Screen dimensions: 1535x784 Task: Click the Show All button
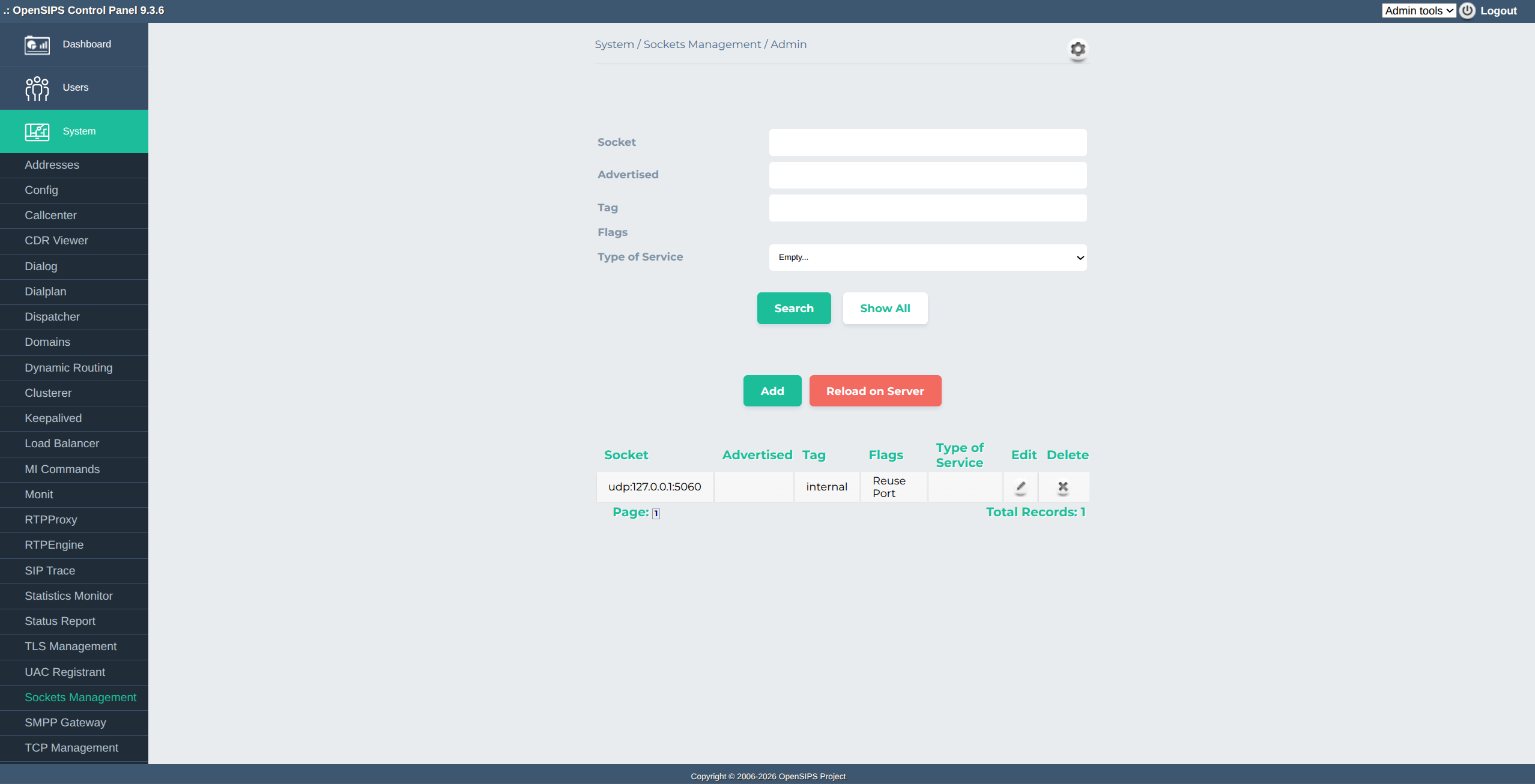point(885,309)
